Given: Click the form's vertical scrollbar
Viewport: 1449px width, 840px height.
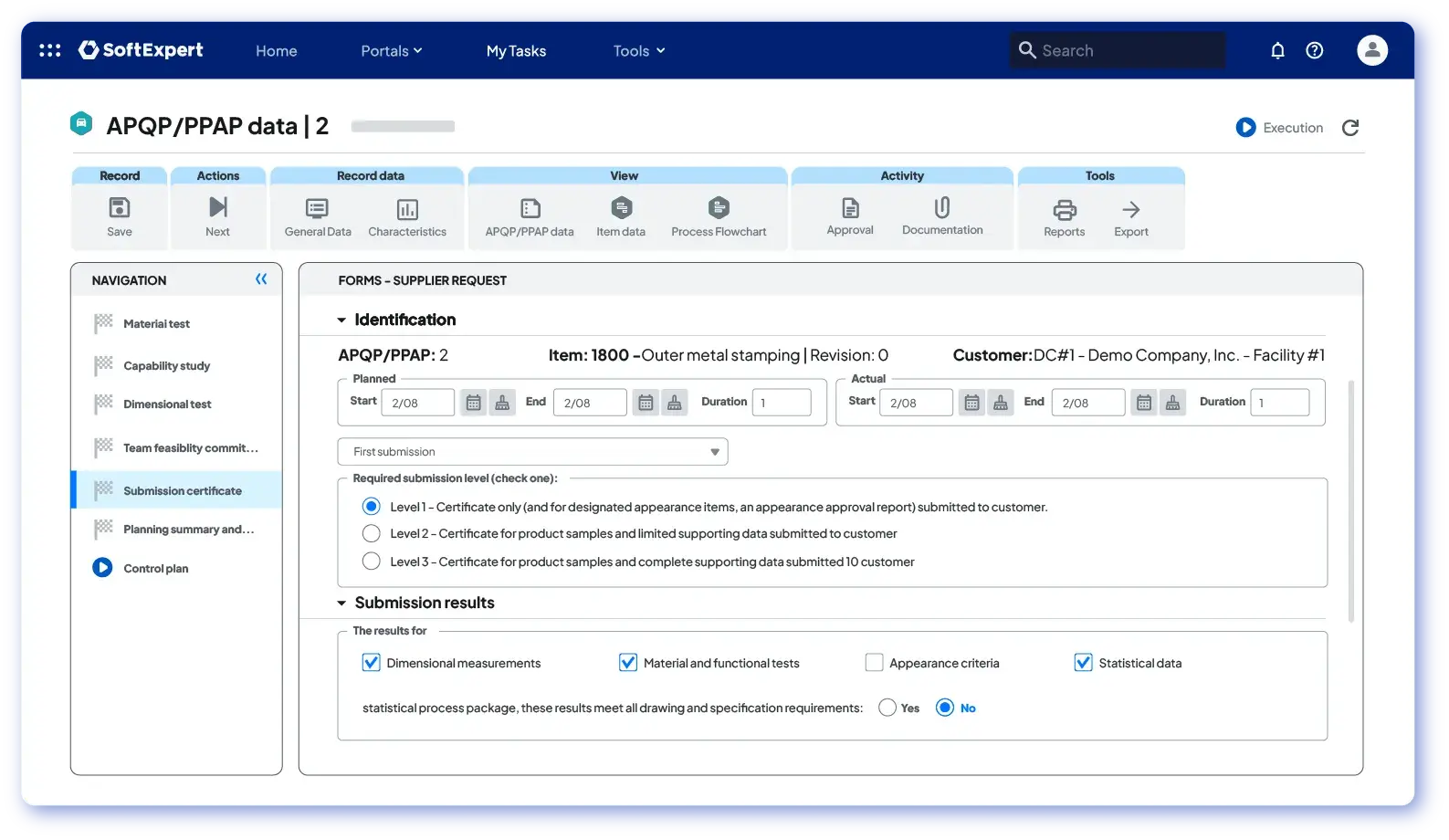Looking at the screenshot, I should point(1351,500).
